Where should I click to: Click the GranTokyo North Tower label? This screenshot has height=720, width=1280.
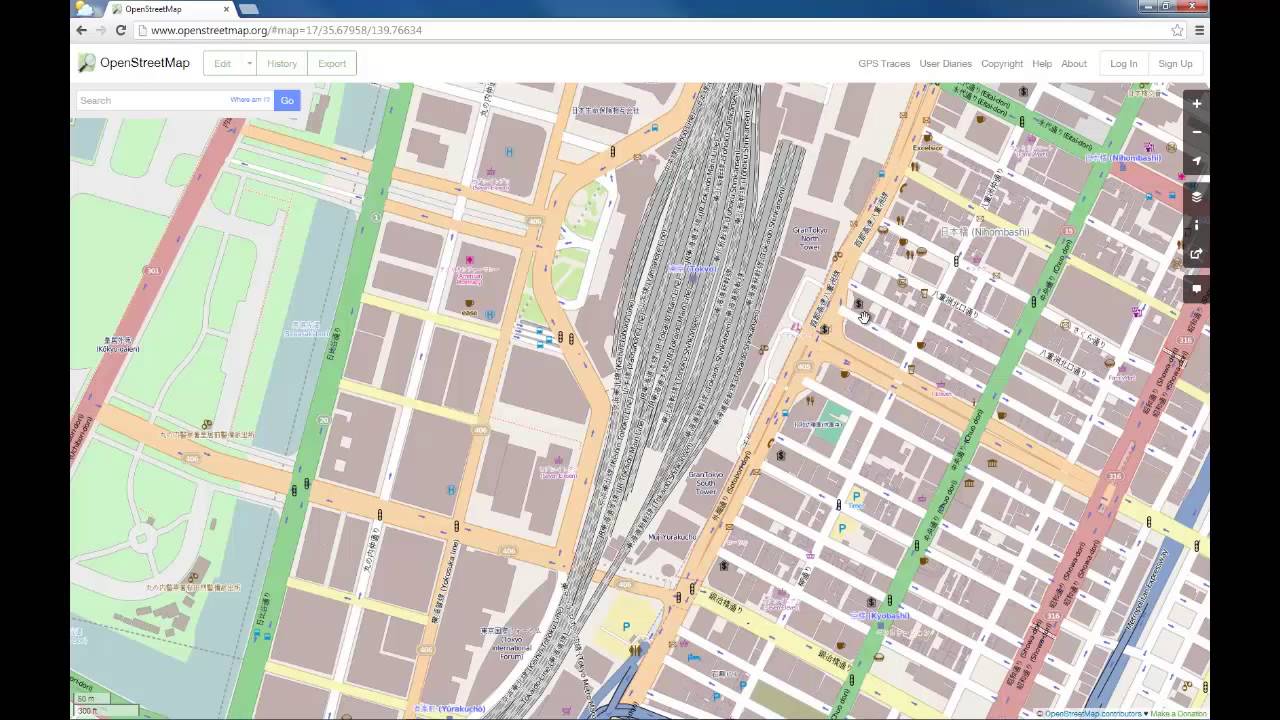811,238
